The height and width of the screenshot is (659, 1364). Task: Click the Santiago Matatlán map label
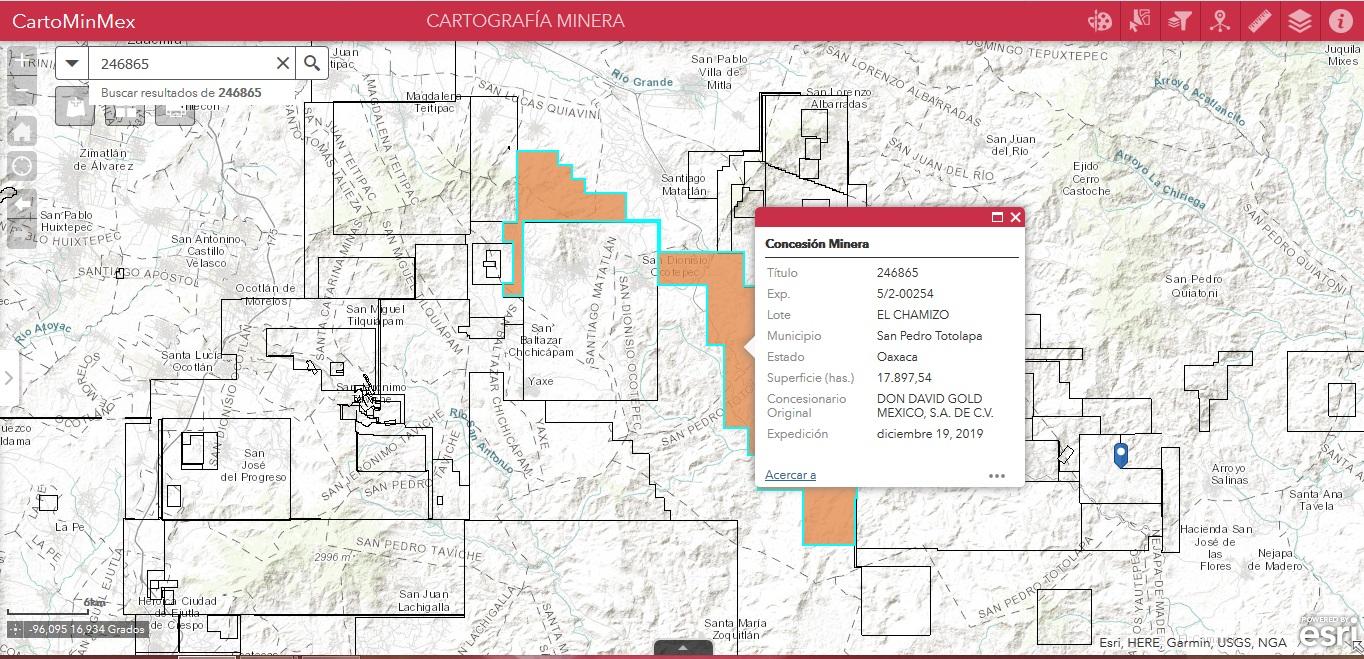tap(684, 184)
